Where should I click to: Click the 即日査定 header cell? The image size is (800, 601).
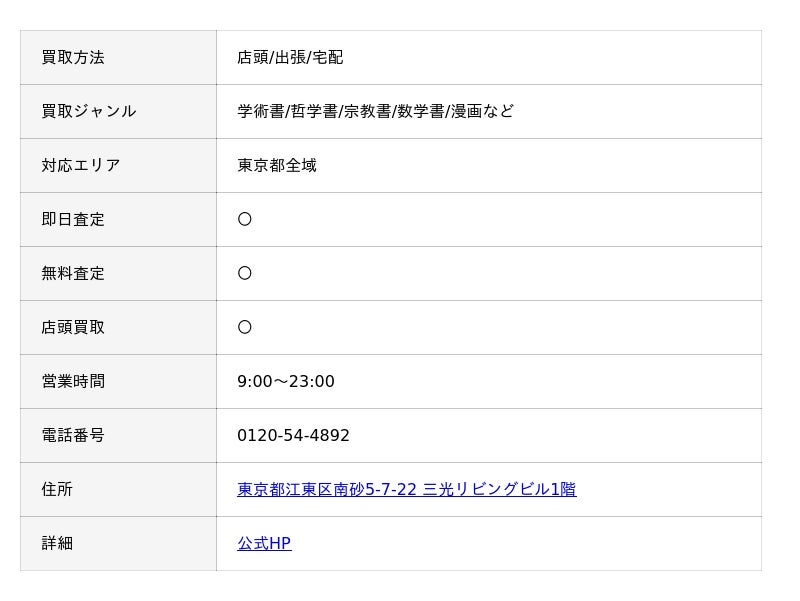tap(118, 219)
